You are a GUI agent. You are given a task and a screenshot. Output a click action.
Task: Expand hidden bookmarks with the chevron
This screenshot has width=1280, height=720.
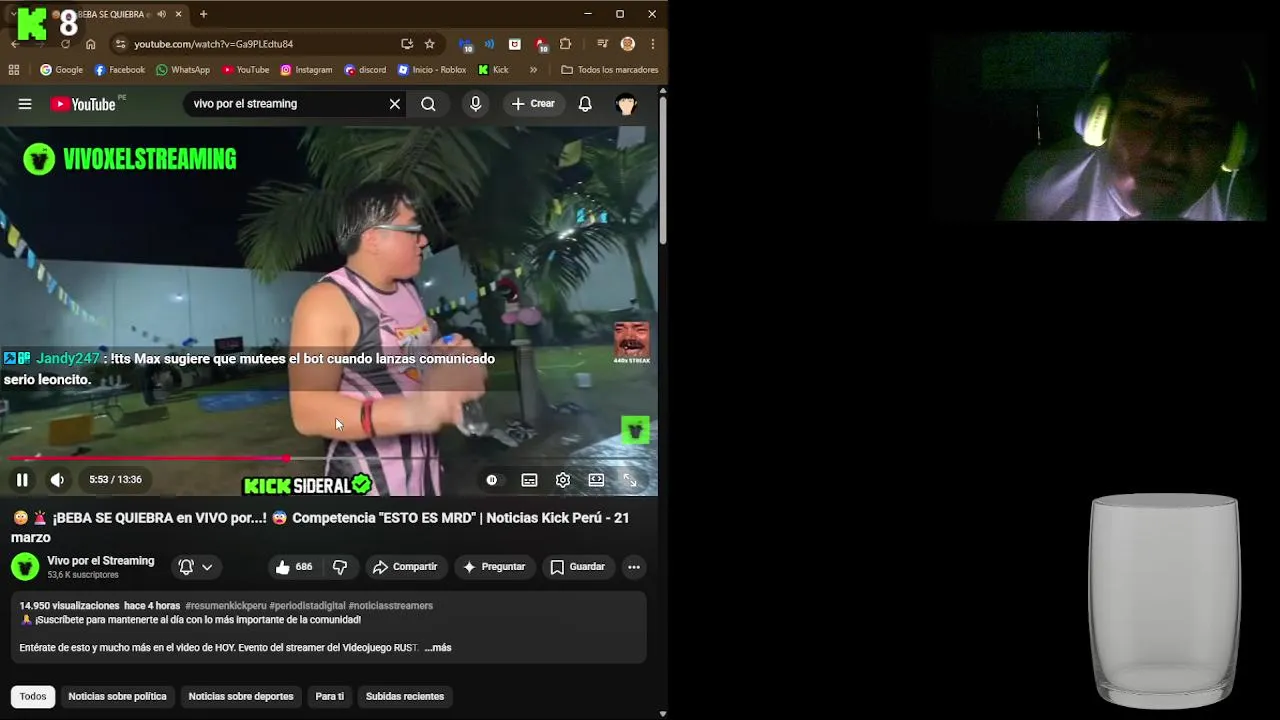[x=533, y=70]
